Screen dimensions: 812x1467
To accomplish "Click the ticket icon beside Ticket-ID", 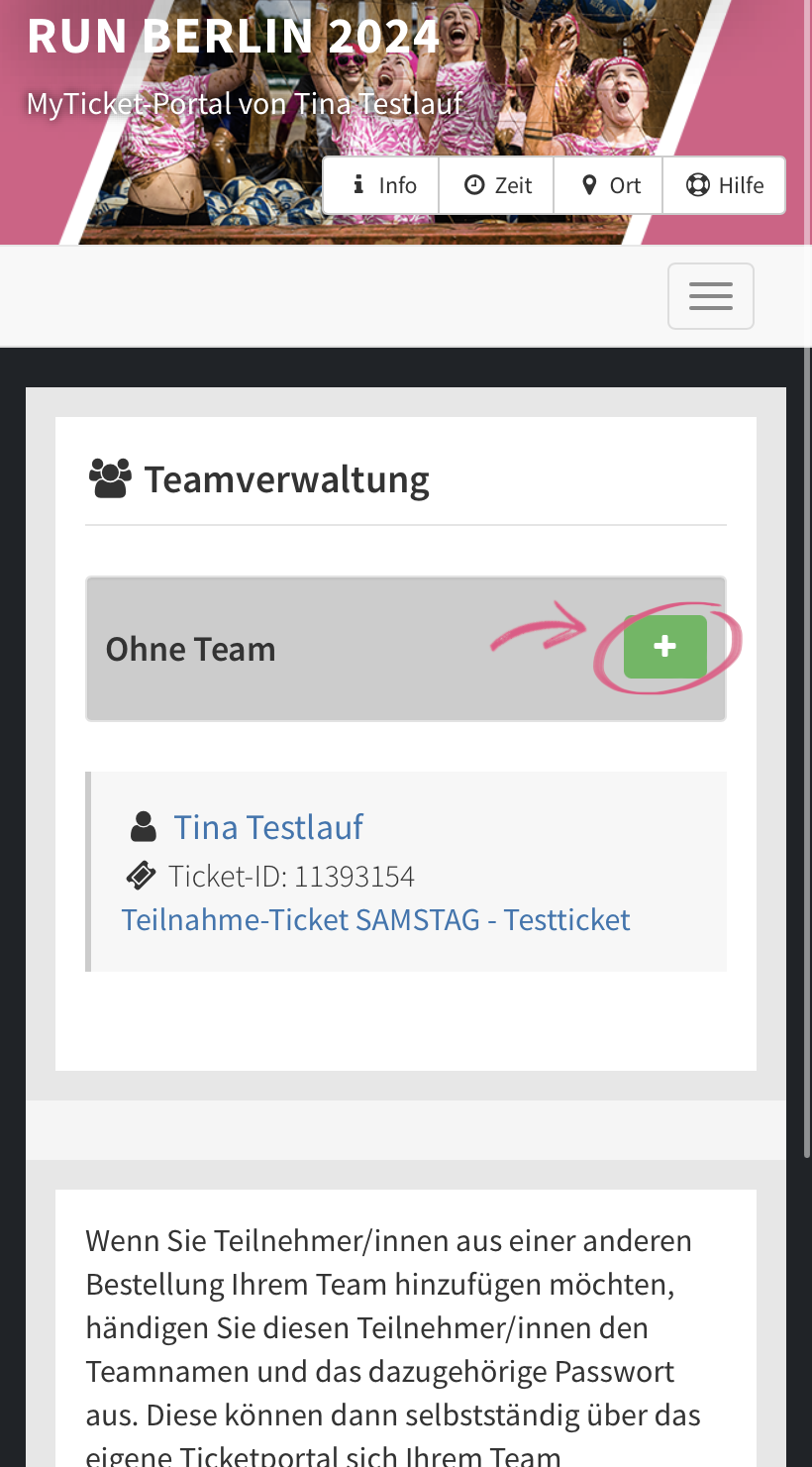I will pos(142,875).
